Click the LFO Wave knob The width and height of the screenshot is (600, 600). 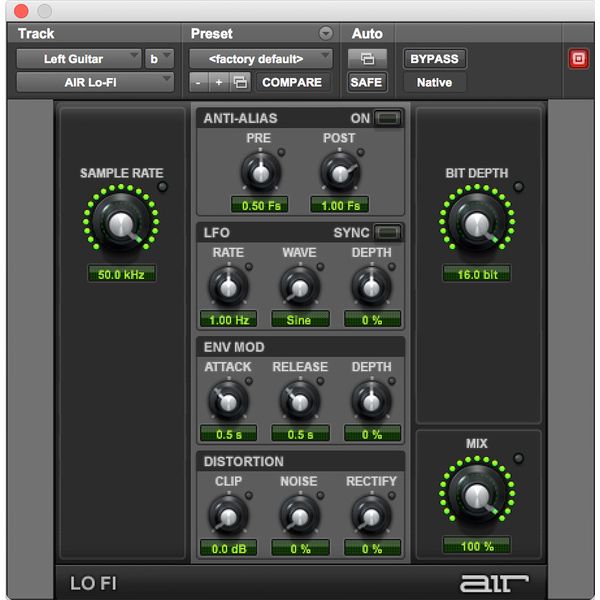[x=300, y=286]
